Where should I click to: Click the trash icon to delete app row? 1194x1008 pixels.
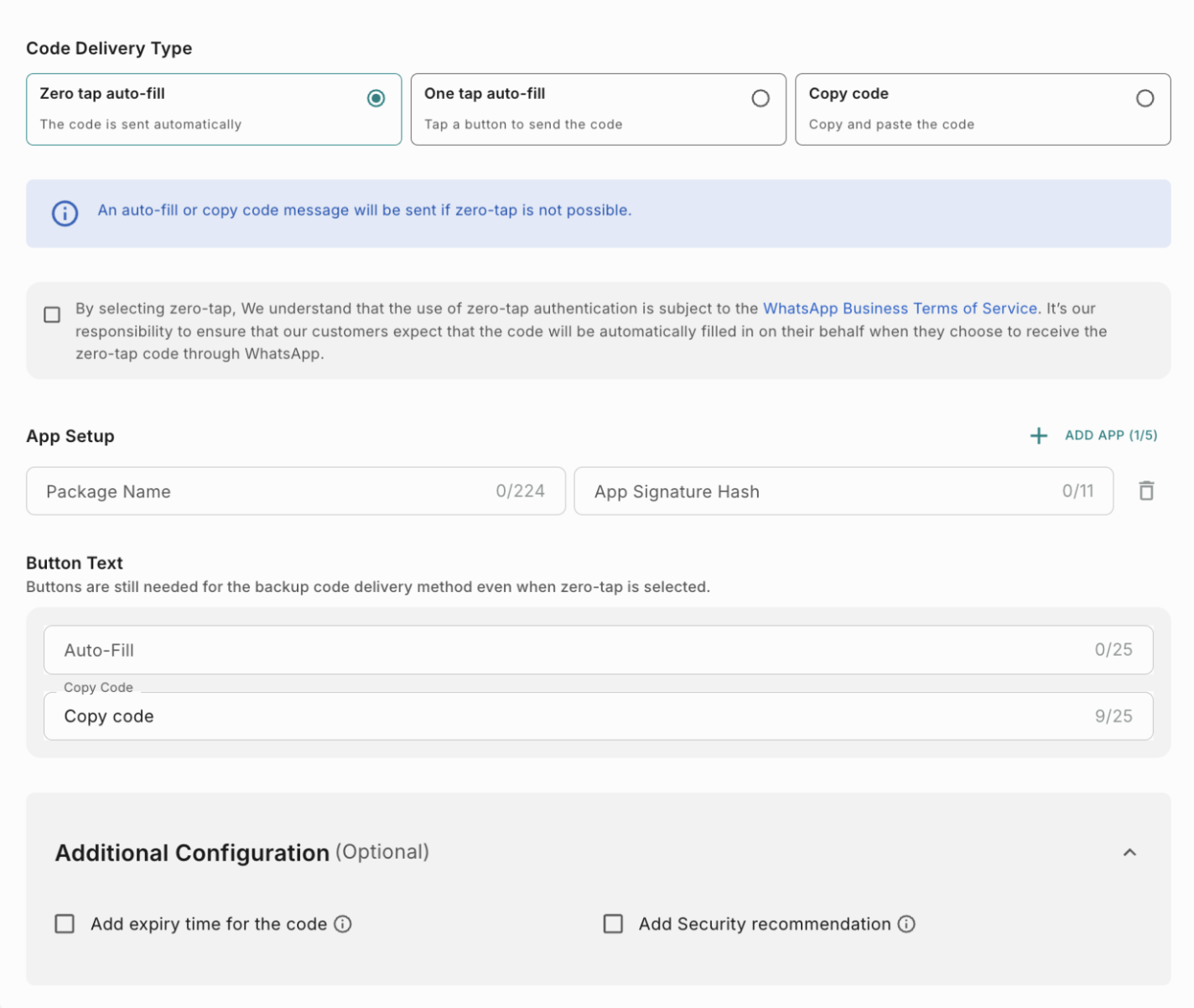click(x=1146, y=491)
